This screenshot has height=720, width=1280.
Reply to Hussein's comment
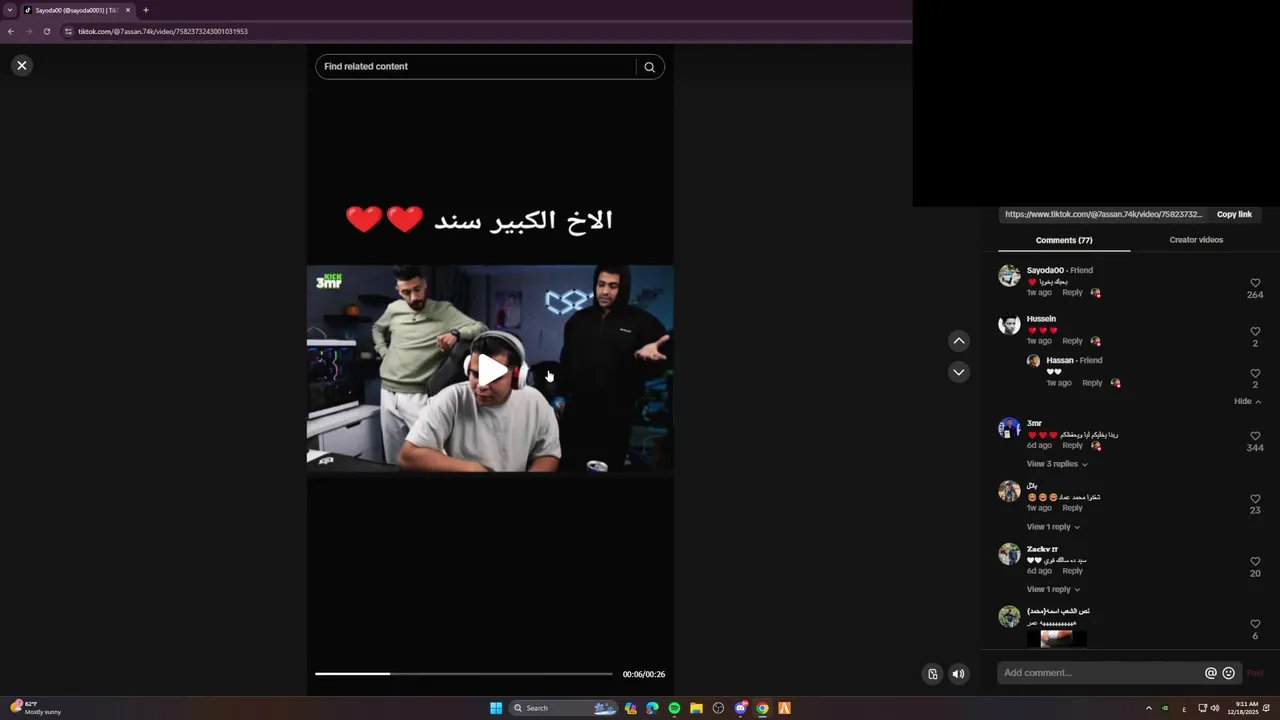point(1072,341)
